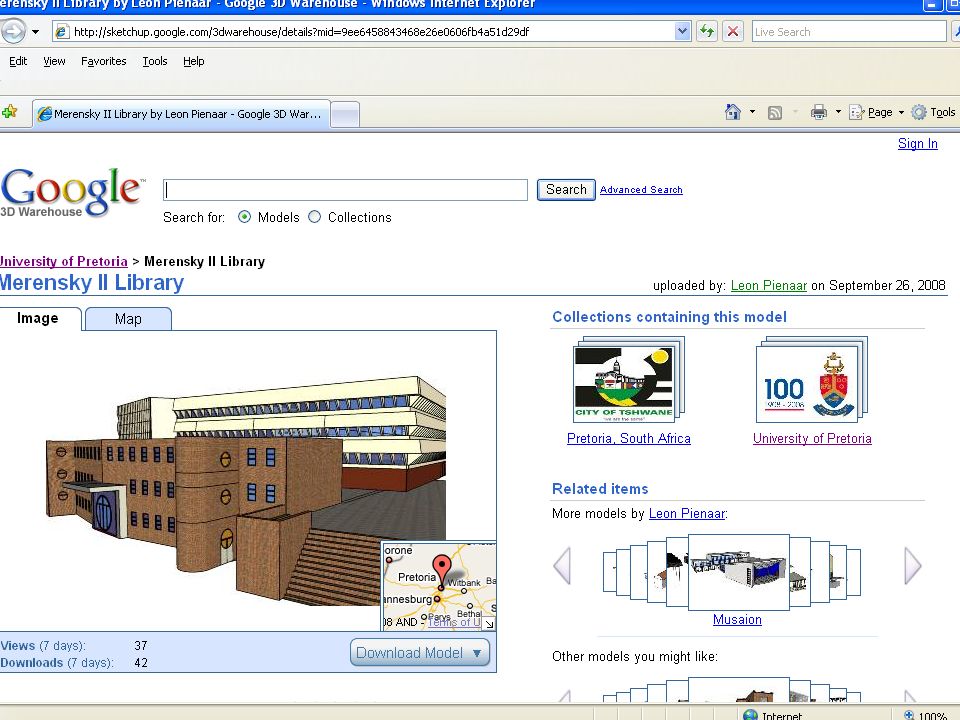Click the Stop loading X icon

pyautogui.click(x=733, y=31)
